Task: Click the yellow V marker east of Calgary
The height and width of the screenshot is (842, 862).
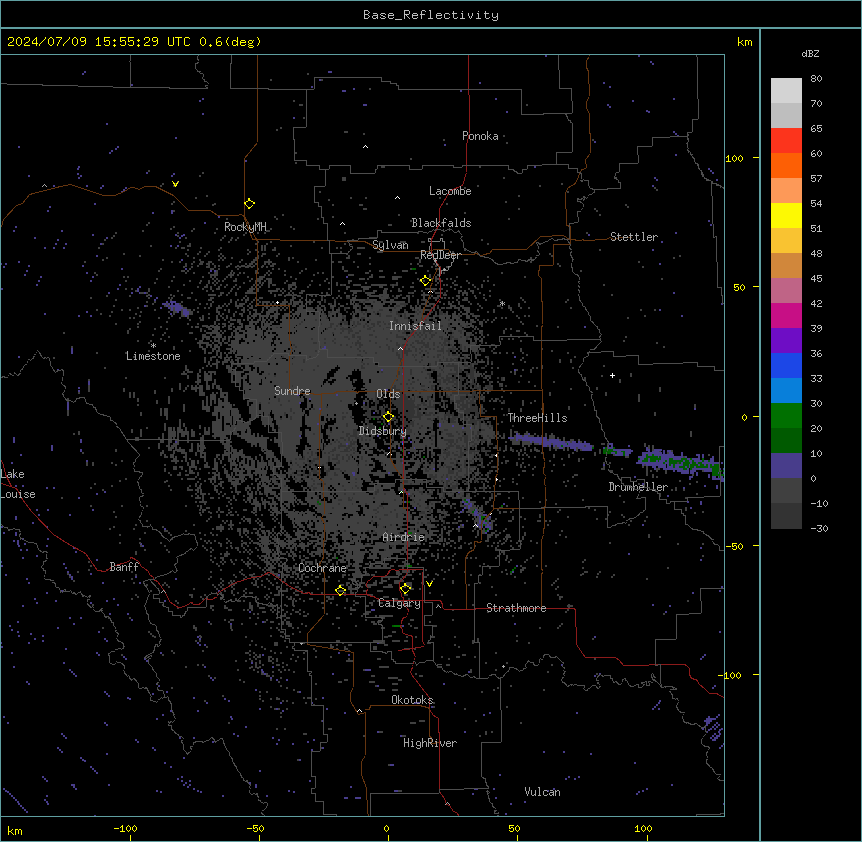Action: (429, 584)
